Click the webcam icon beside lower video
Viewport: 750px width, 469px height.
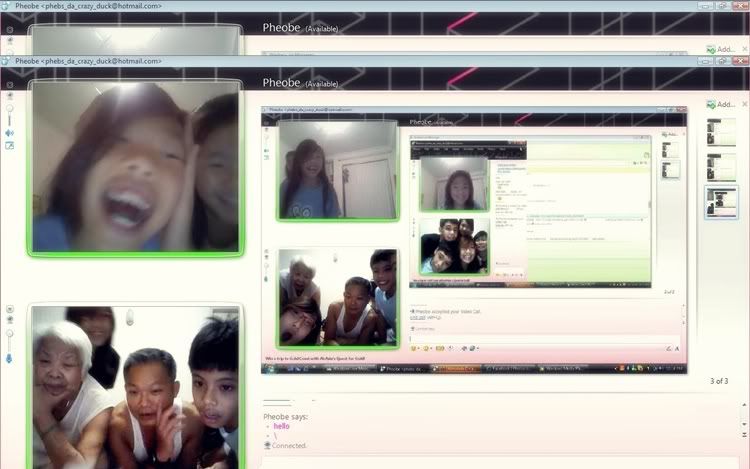click(x=10, y=319)
